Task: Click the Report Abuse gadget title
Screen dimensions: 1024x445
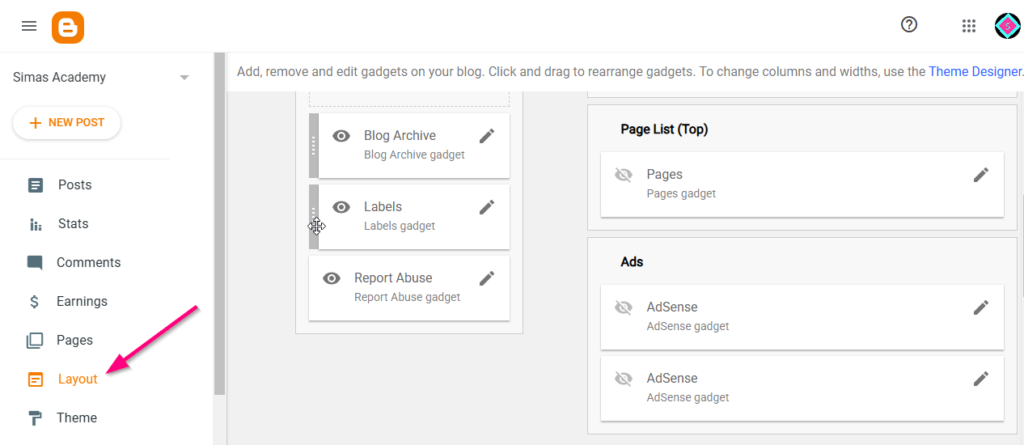Action: 393,278
